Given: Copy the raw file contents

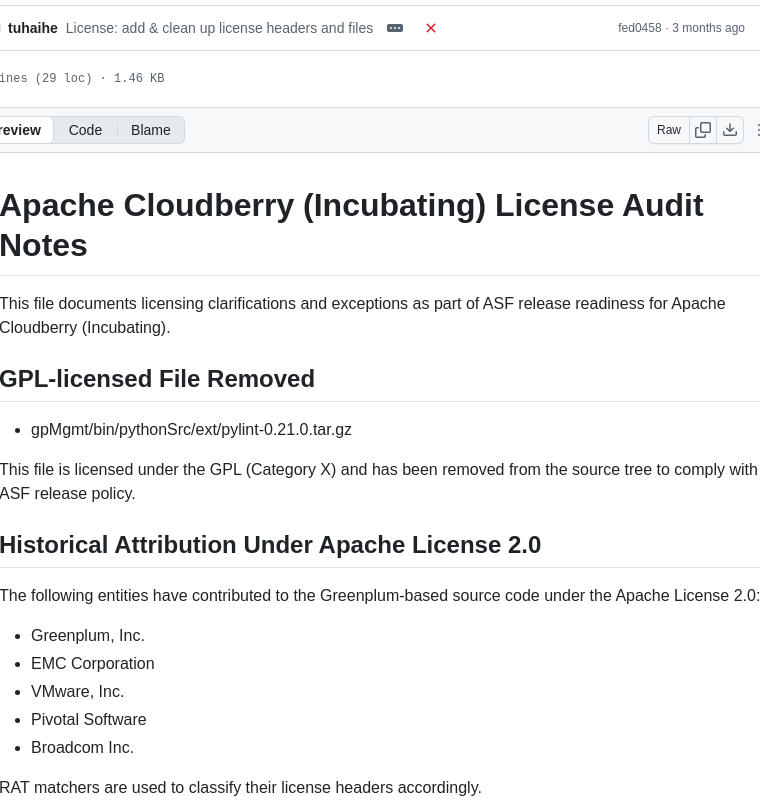Looking at the screenshot, I should click(703, 130).
